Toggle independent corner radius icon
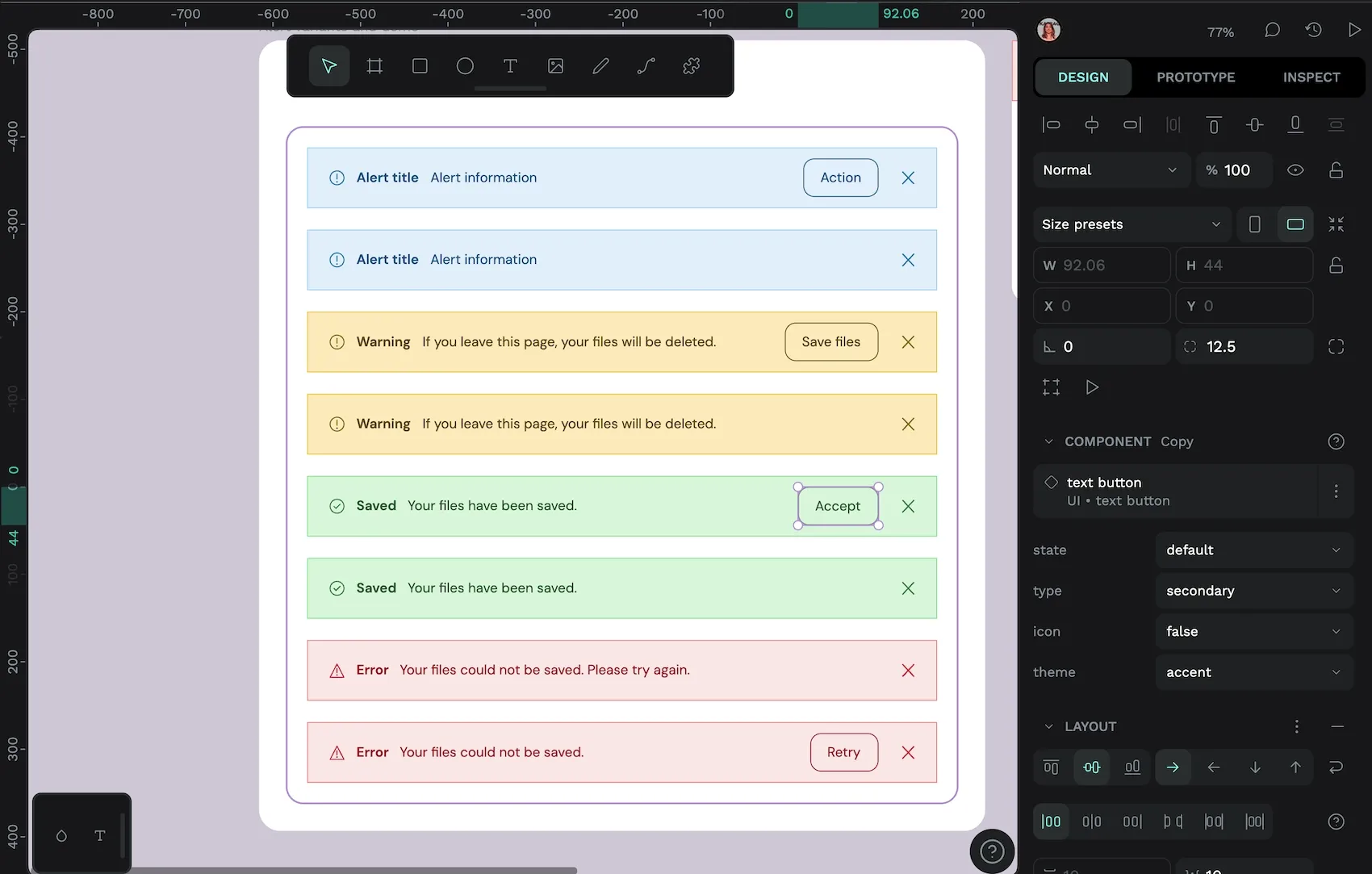 pos(1336,347)
